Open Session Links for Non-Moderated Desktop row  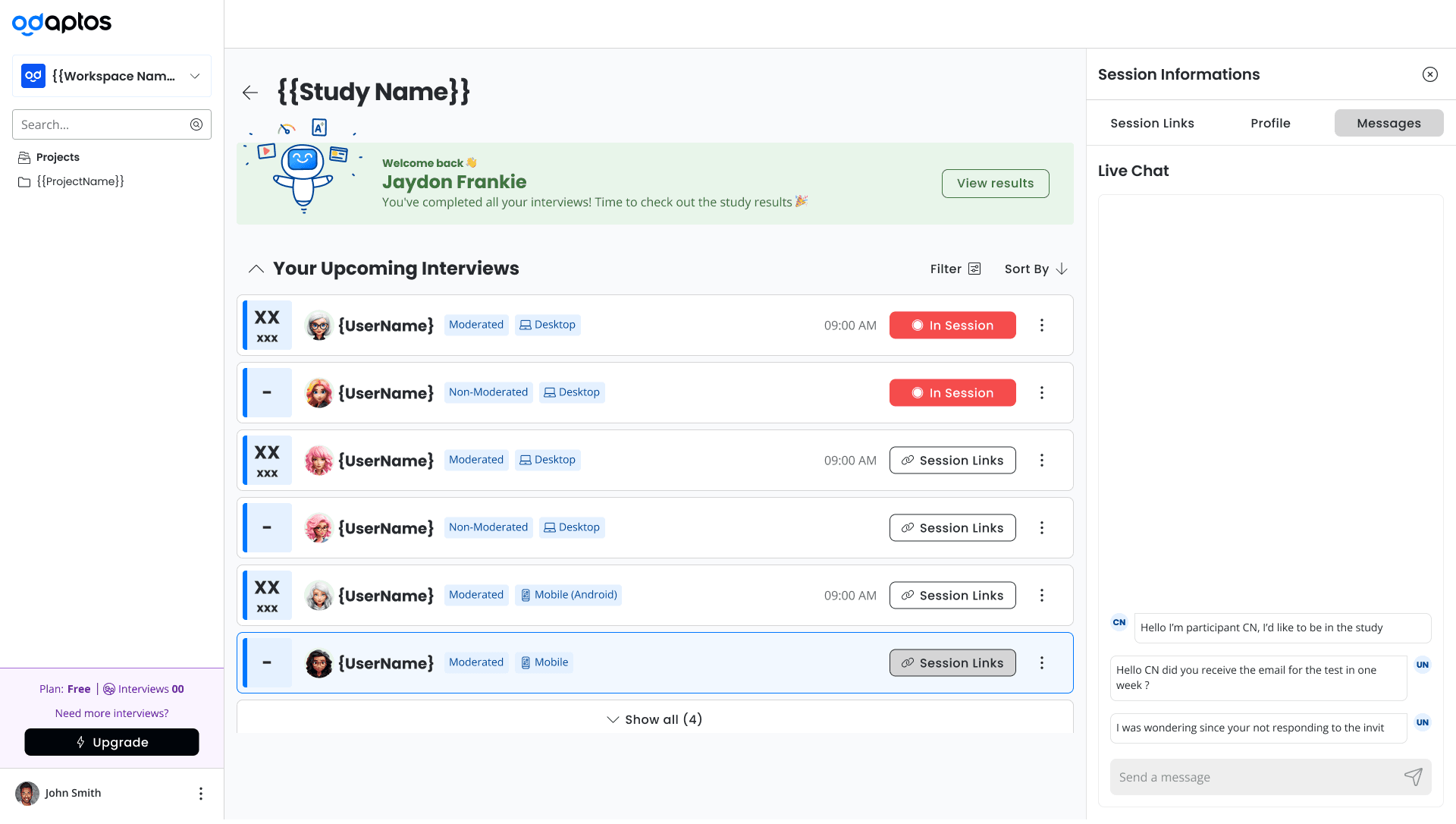point(952,528)
